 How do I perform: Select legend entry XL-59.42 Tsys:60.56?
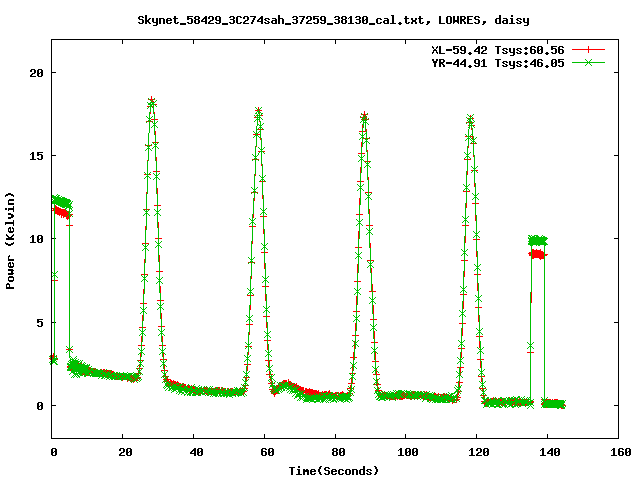click(x=498, y=50)
